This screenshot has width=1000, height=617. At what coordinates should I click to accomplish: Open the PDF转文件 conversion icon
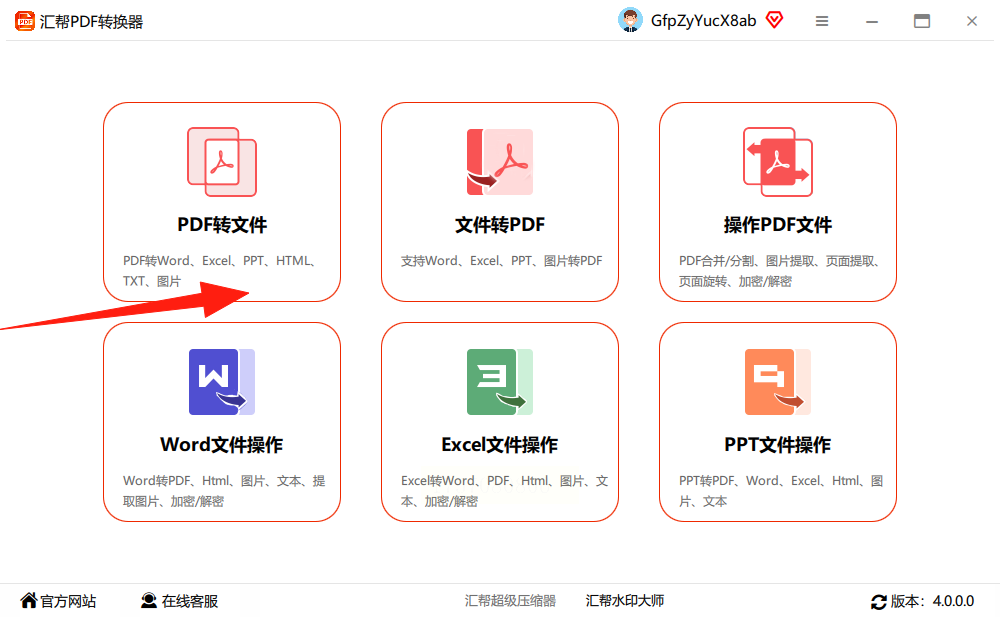coord(222,162)
